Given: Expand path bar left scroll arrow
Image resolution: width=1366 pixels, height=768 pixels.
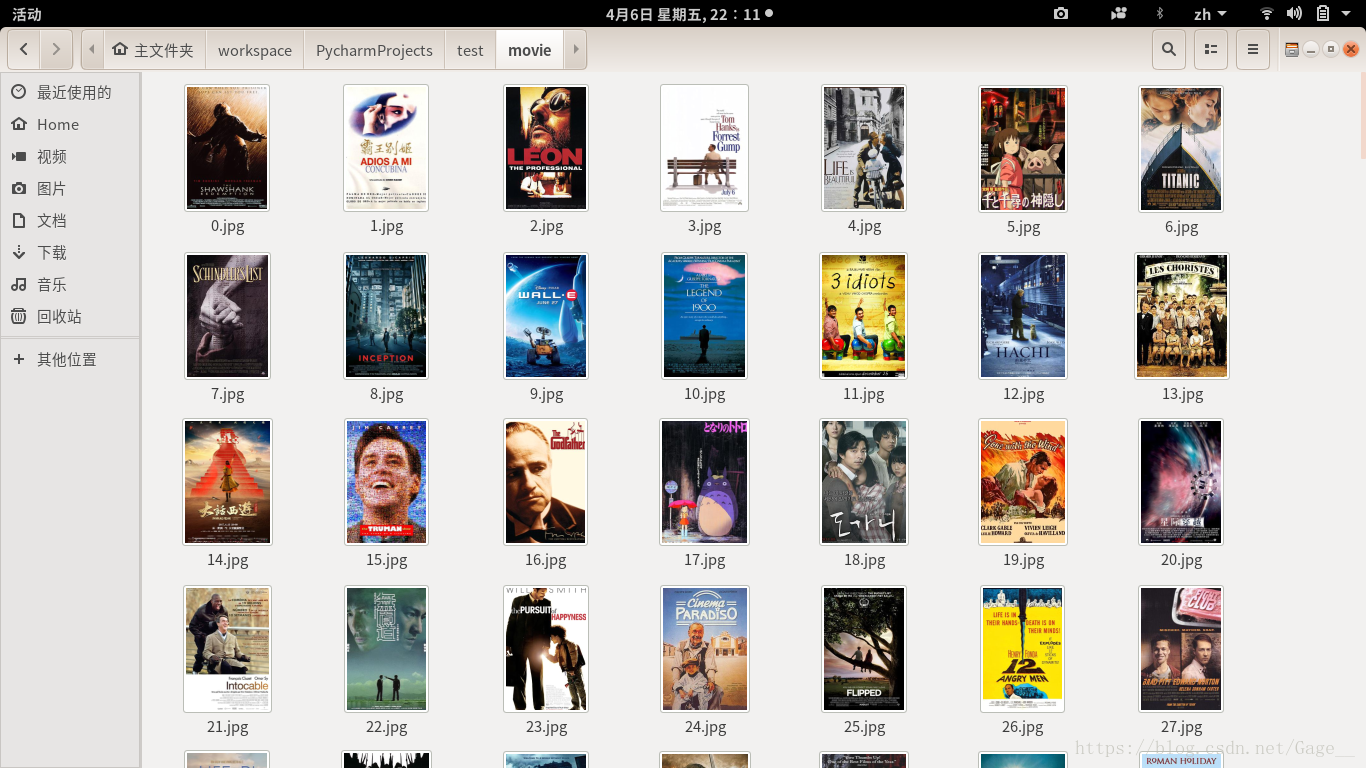Looking at the screenshot, I should point(92,50).
